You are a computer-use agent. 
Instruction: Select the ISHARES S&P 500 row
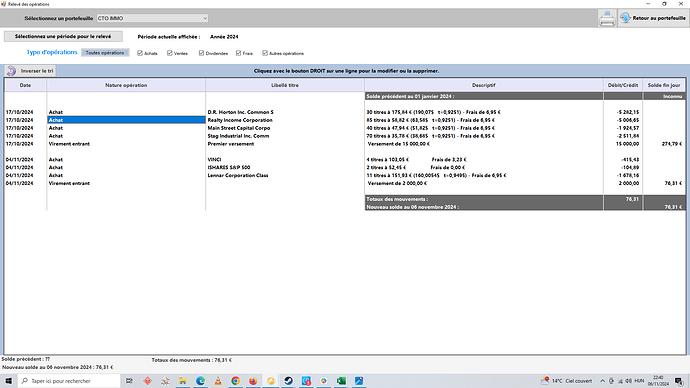coord(345,168)
